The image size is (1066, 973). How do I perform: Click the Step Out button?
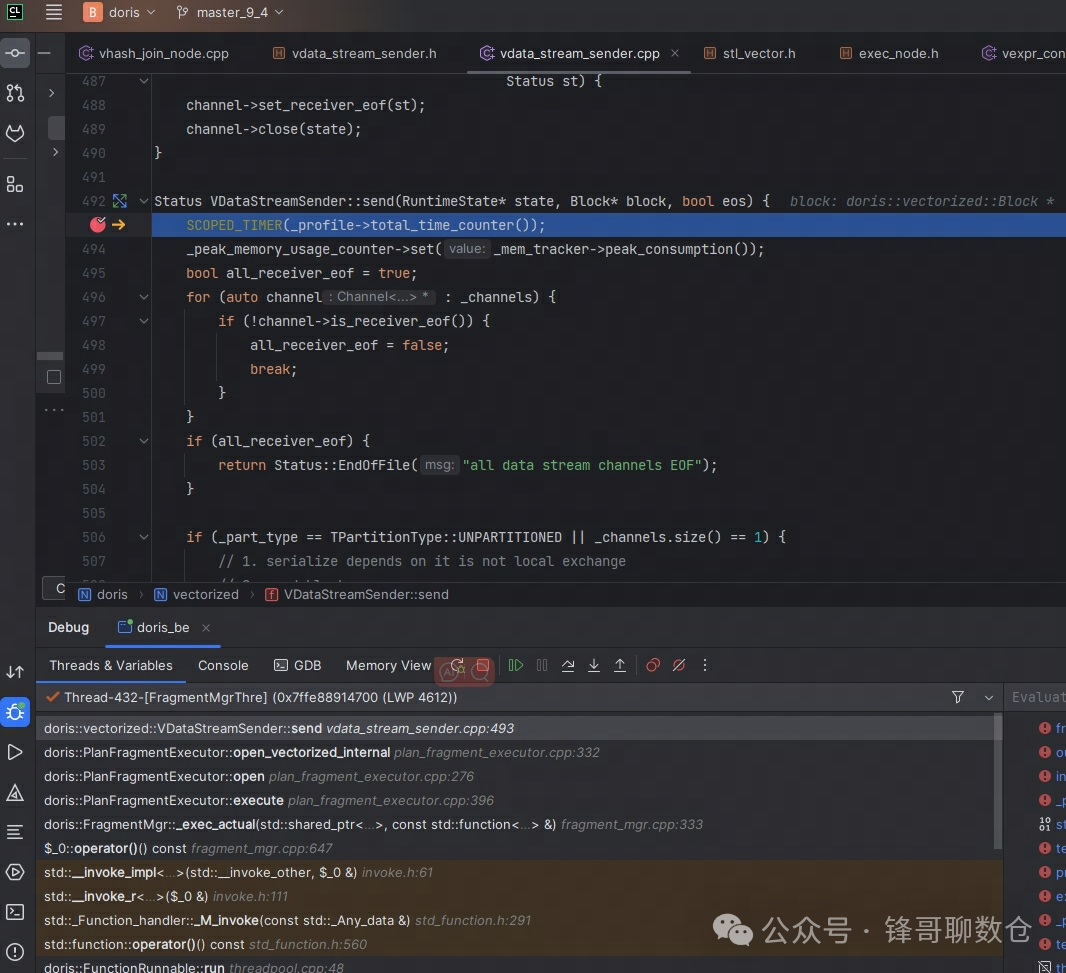(620, 665)
